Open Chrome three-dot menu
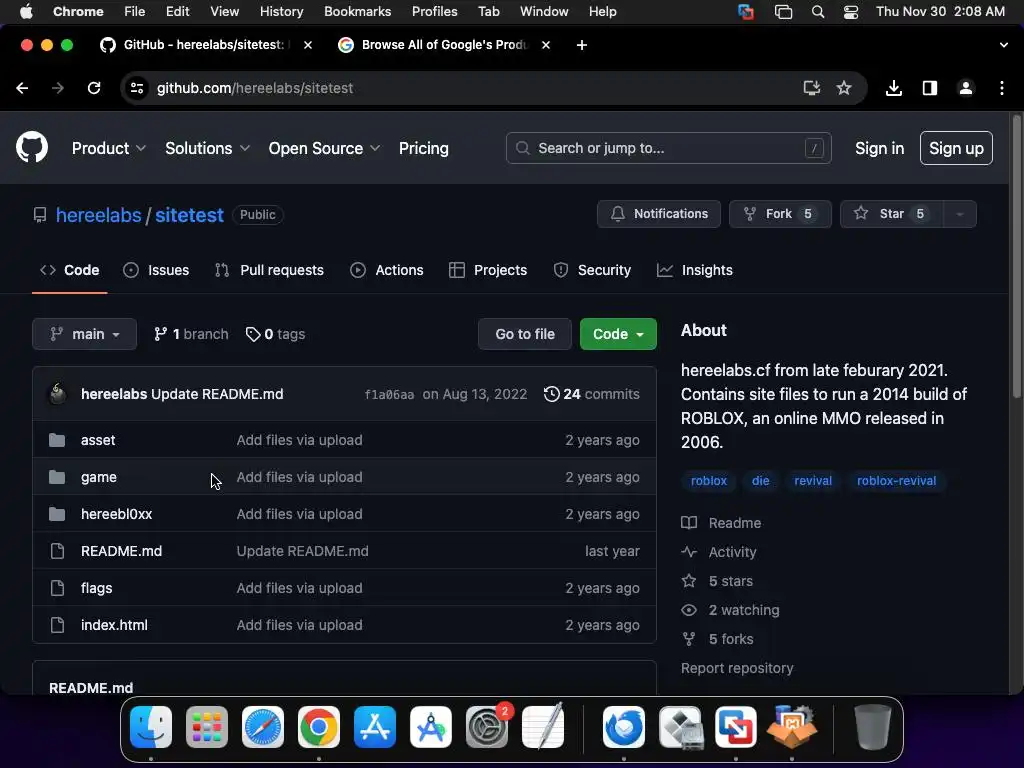Image resolution: width=1024 pixels, height=768 pixels. pyautogui.click(x=1002, y=88)
